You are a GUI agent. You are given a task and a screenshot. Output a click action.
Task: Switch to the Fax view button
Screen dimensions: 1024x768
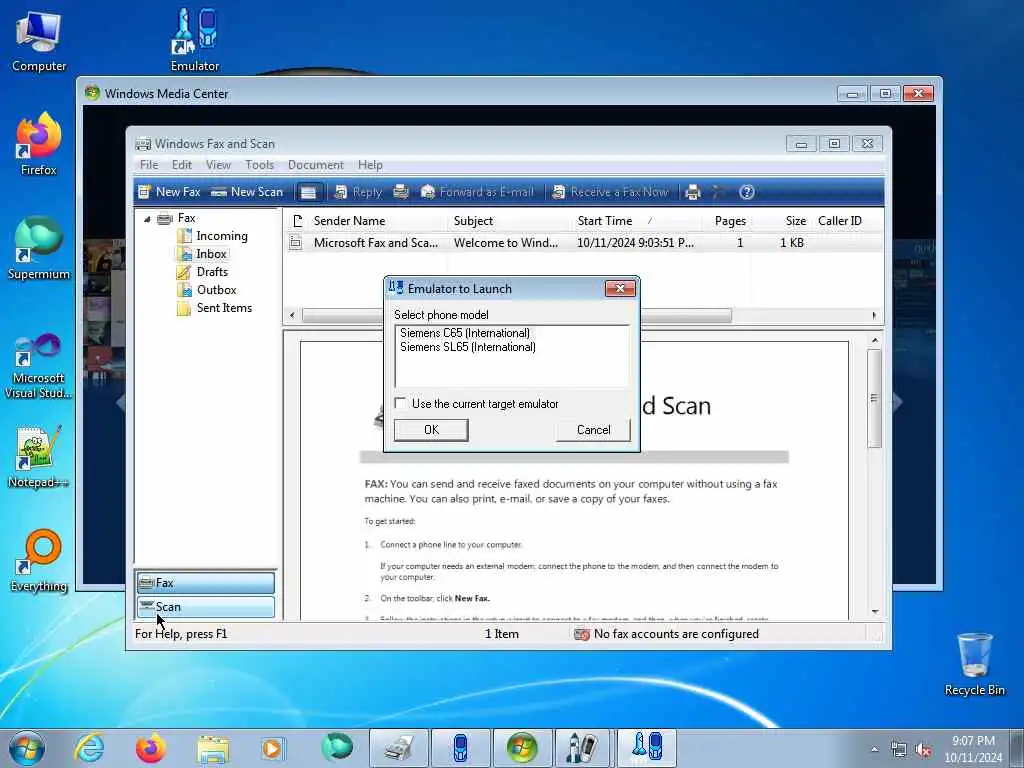(206, 583)
